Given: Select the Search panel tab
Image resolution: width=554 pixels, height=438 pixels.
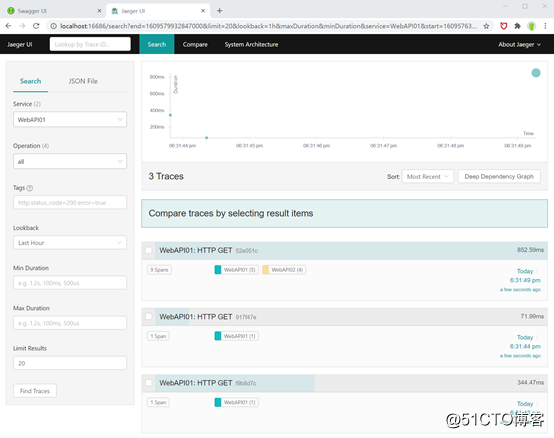Looking at the screenshot, I should [30, 81].
